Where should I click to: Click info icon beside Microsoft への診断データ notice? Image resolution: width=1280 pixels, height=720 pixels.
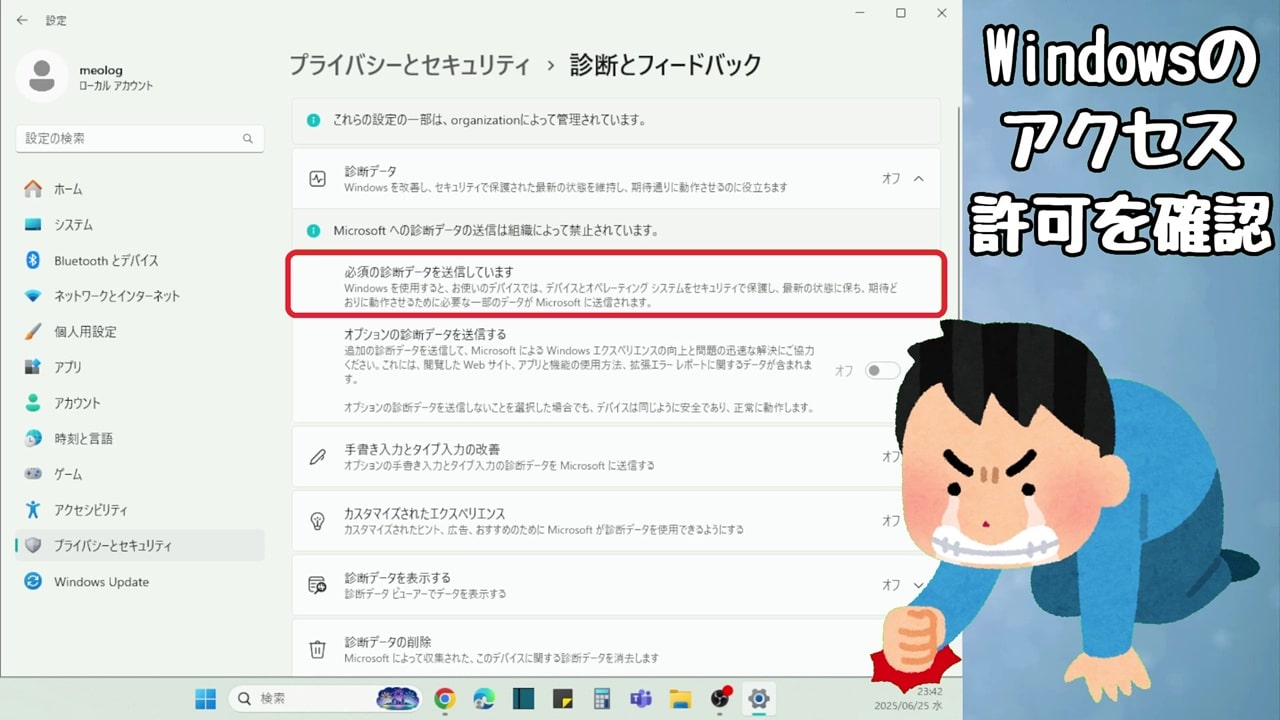(x=314, y=230)
